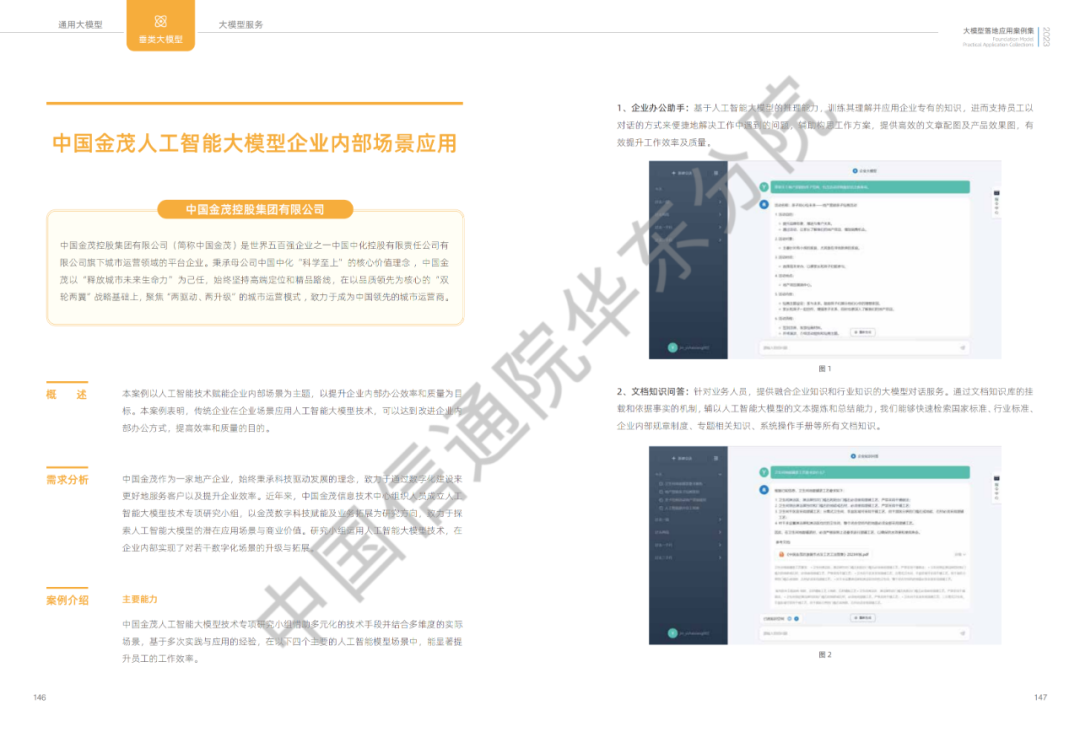Toggle the expand dropdown right of the PDF reference

(x=959, y=554)
